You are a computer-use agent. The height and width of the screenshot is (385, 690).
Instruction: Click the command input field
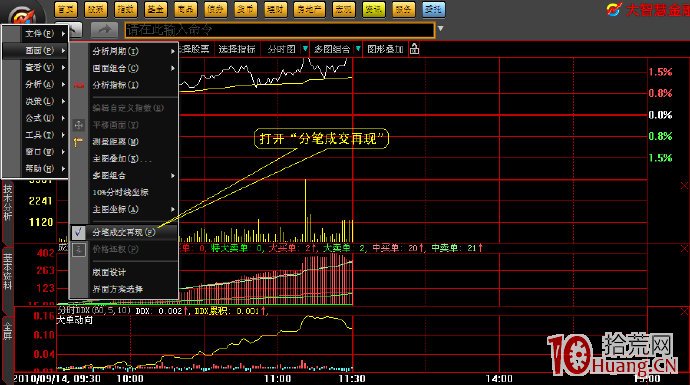279,30
